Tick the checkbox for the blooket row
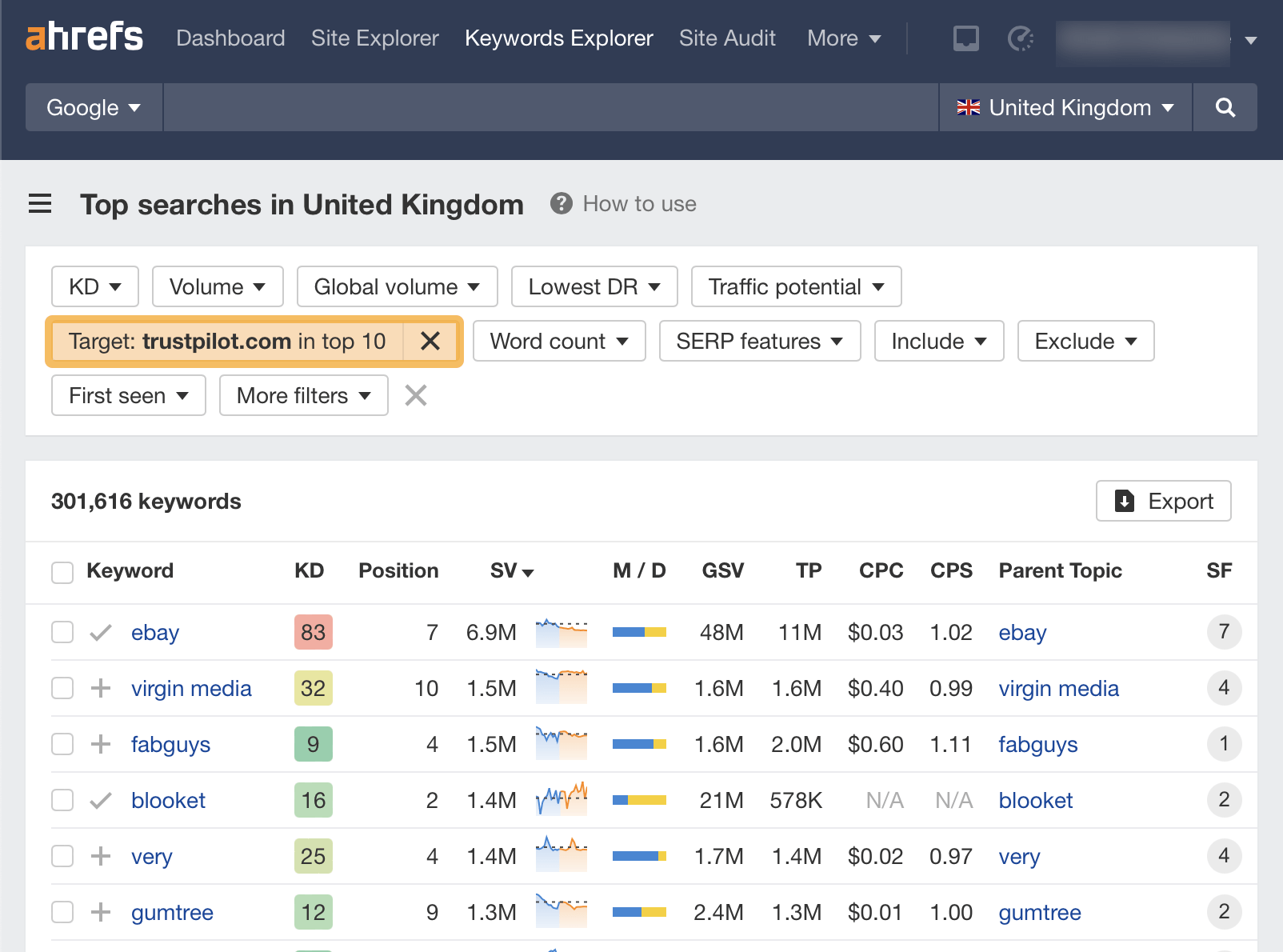The width and height of the screenshot is (1283, 952). click(x=62, y=800)
